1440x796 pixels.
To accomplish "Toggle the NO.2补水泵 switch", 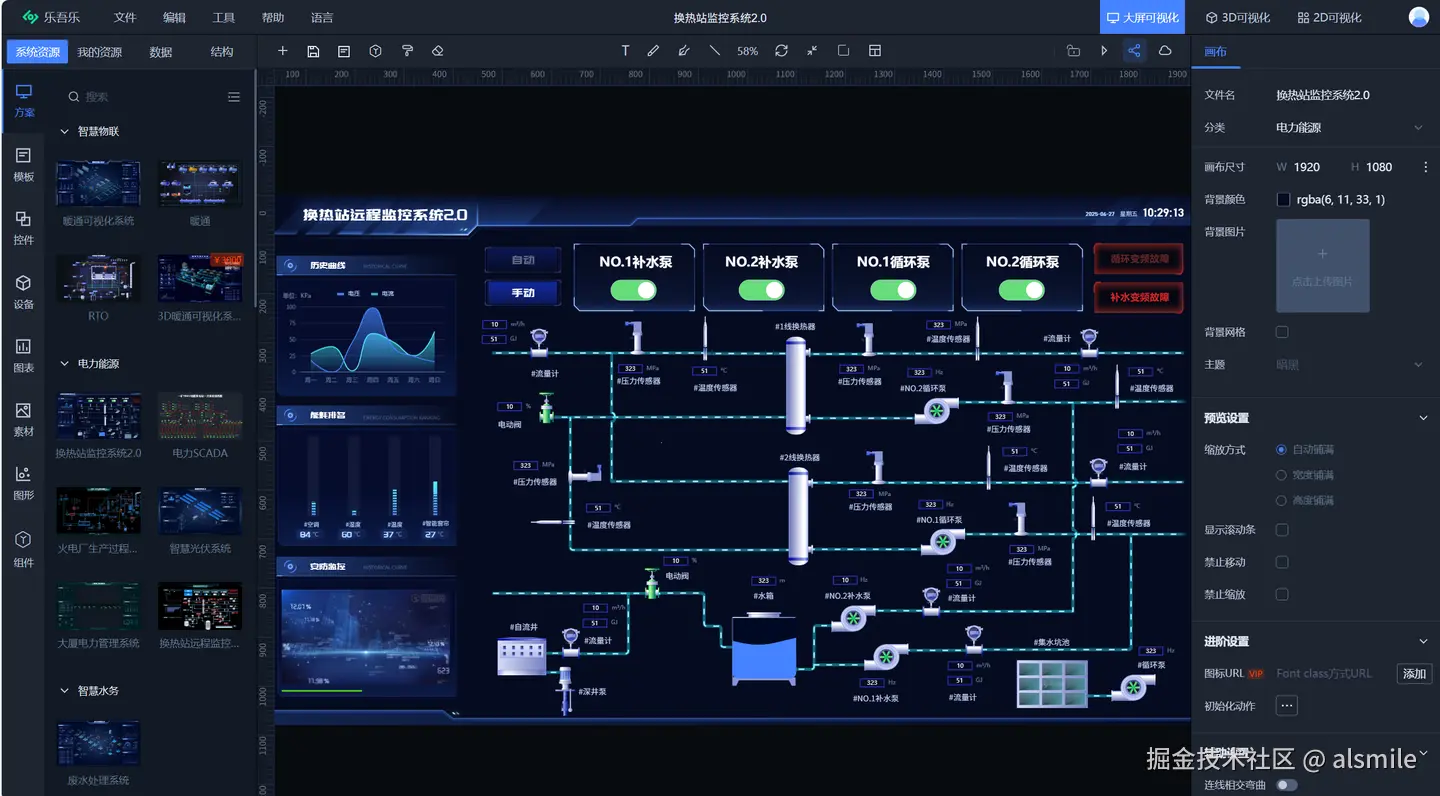I will 761,290.
